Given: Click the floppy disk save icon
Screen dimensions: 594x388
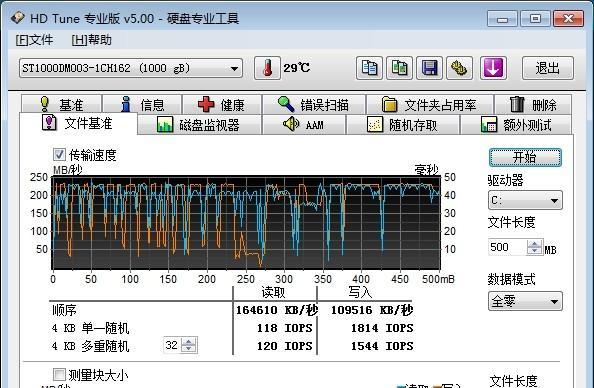Looking at the screenshot, I should click(x=429, y=68).
